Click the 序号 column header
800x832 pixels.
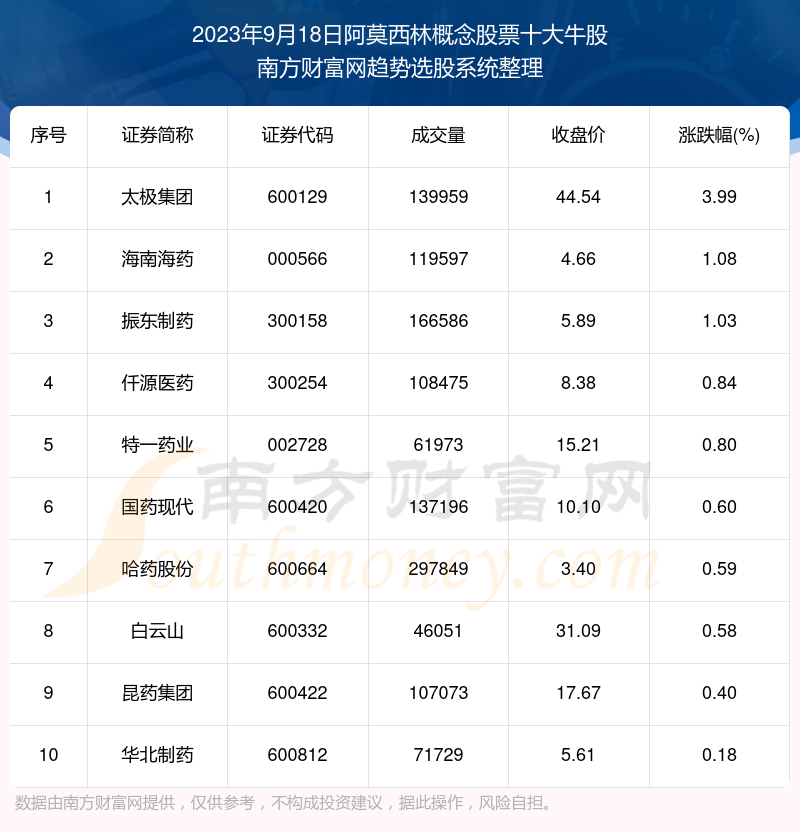tap(48, 135)
